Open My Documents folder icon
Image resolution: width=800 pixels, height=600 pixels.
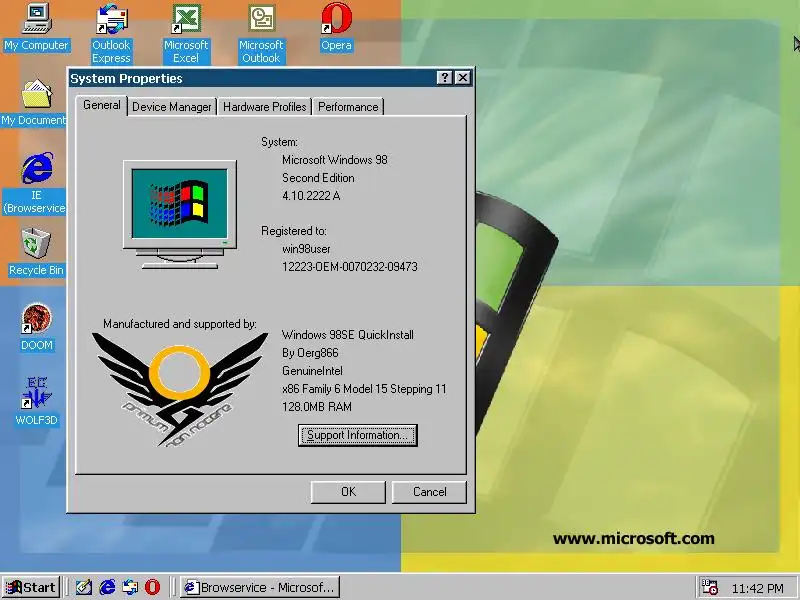click(x=34, y=102)
